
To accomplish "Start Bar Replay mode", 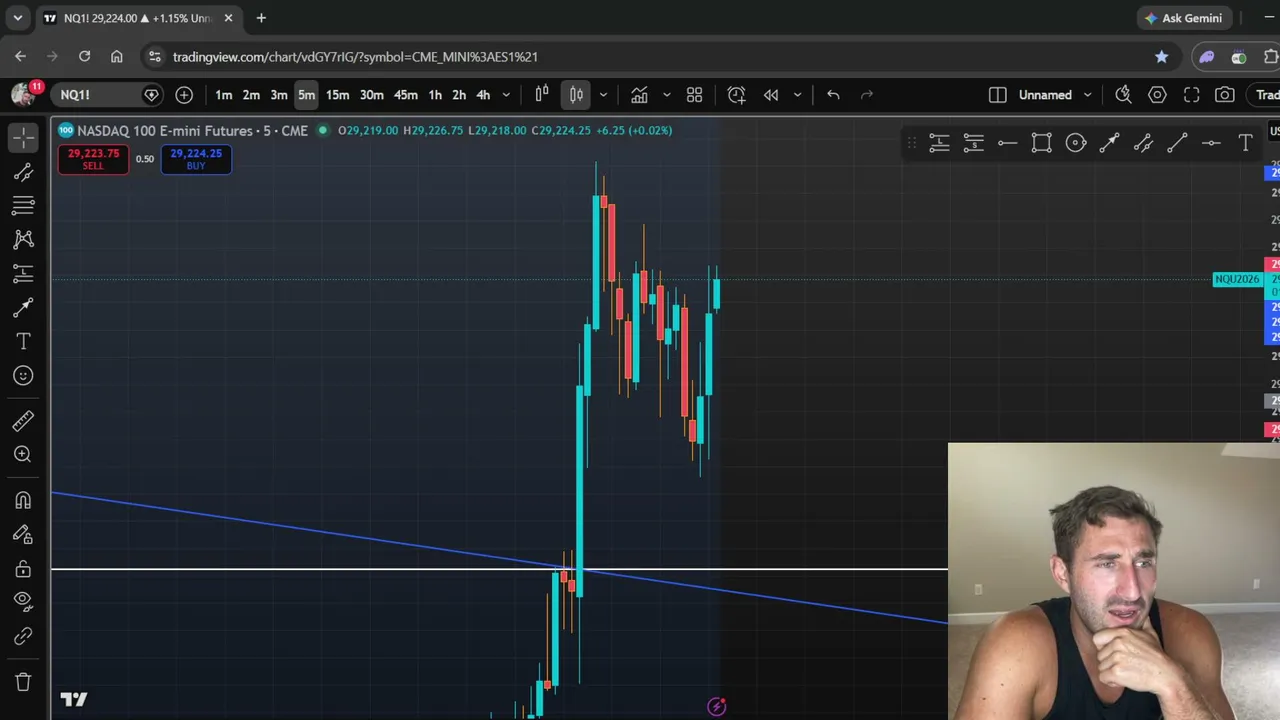I will tap(771, 95).
